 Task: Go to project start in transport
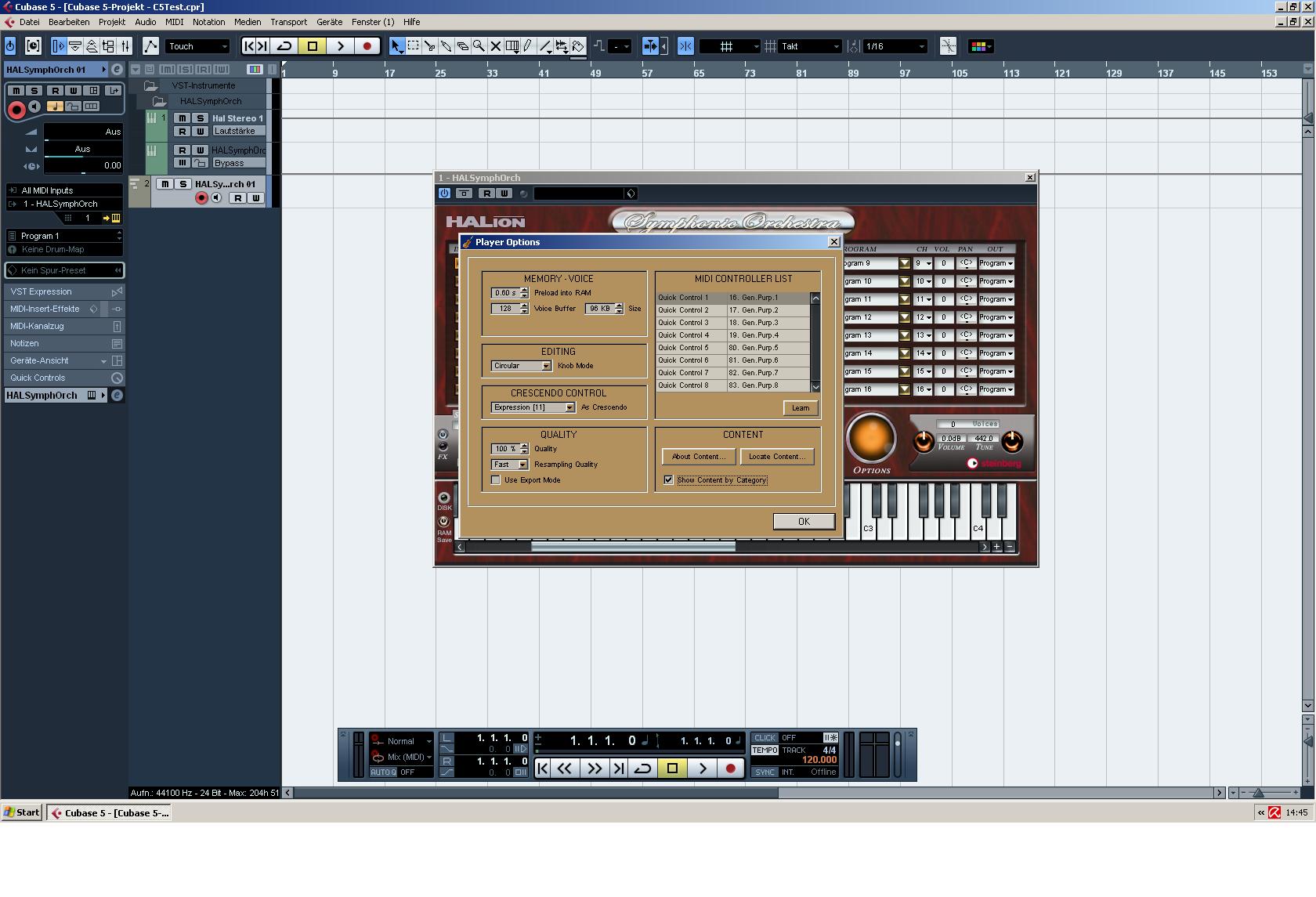543,769
